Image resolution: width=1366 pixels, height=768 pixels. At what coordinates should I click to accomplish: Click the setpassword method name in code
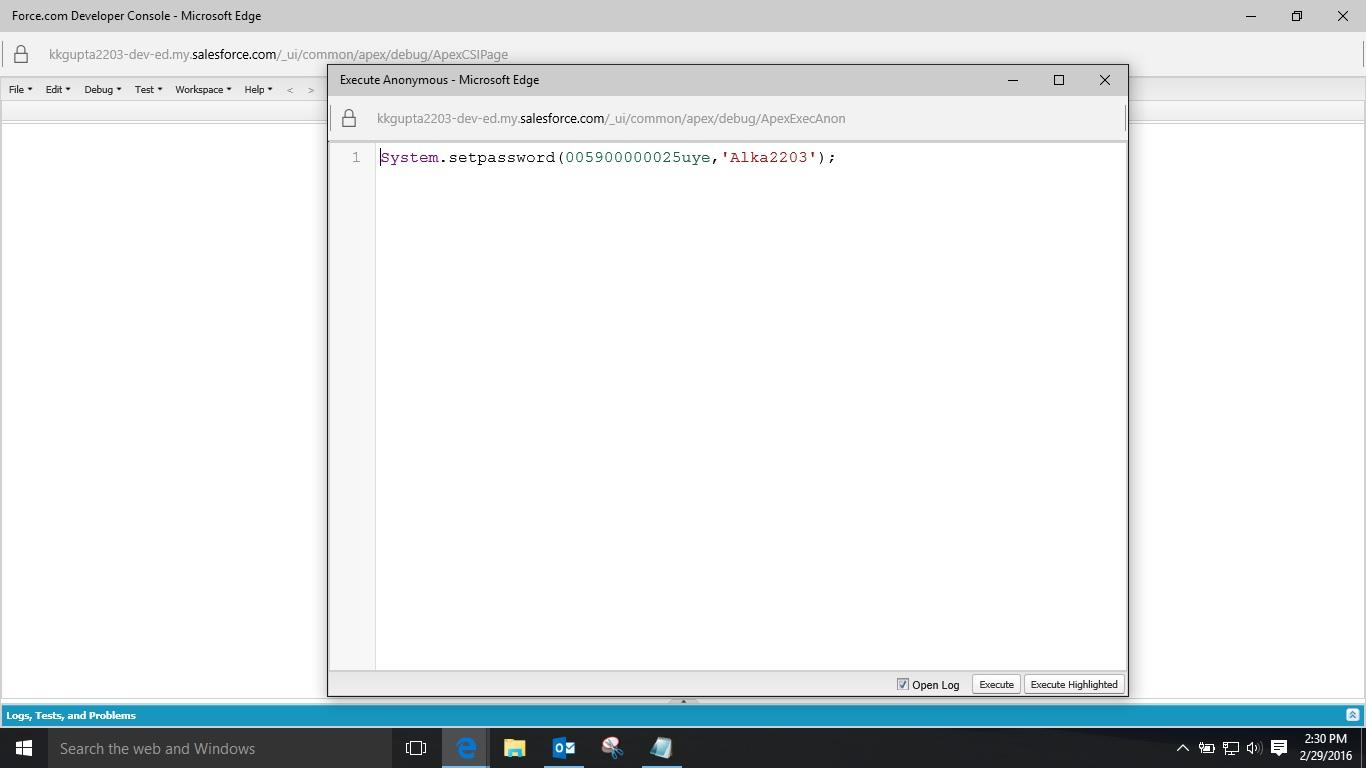501,157
